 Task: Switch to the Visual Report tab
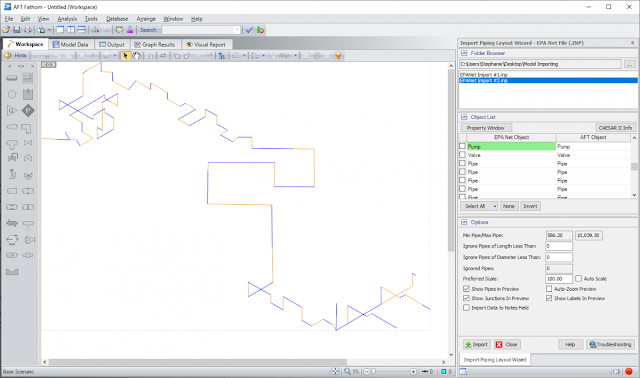(x=206, y=44)
